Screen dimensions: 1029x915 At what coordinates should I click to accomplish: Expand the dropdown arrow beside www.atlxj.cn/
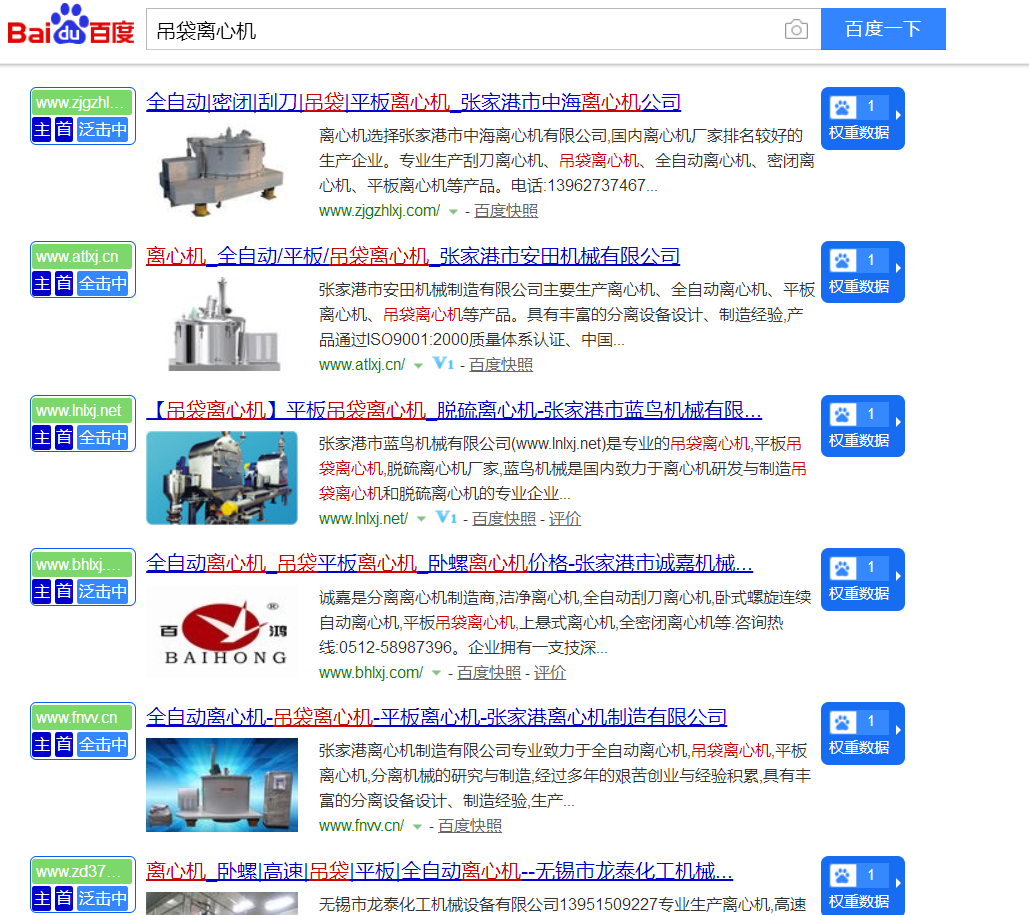click(418, 366)
